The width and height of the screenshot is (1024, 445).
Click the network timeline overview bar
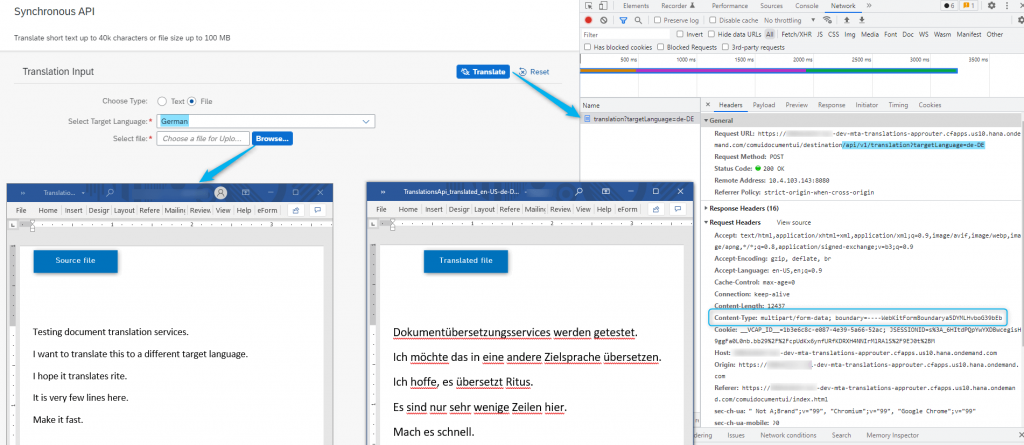[769, 71]
